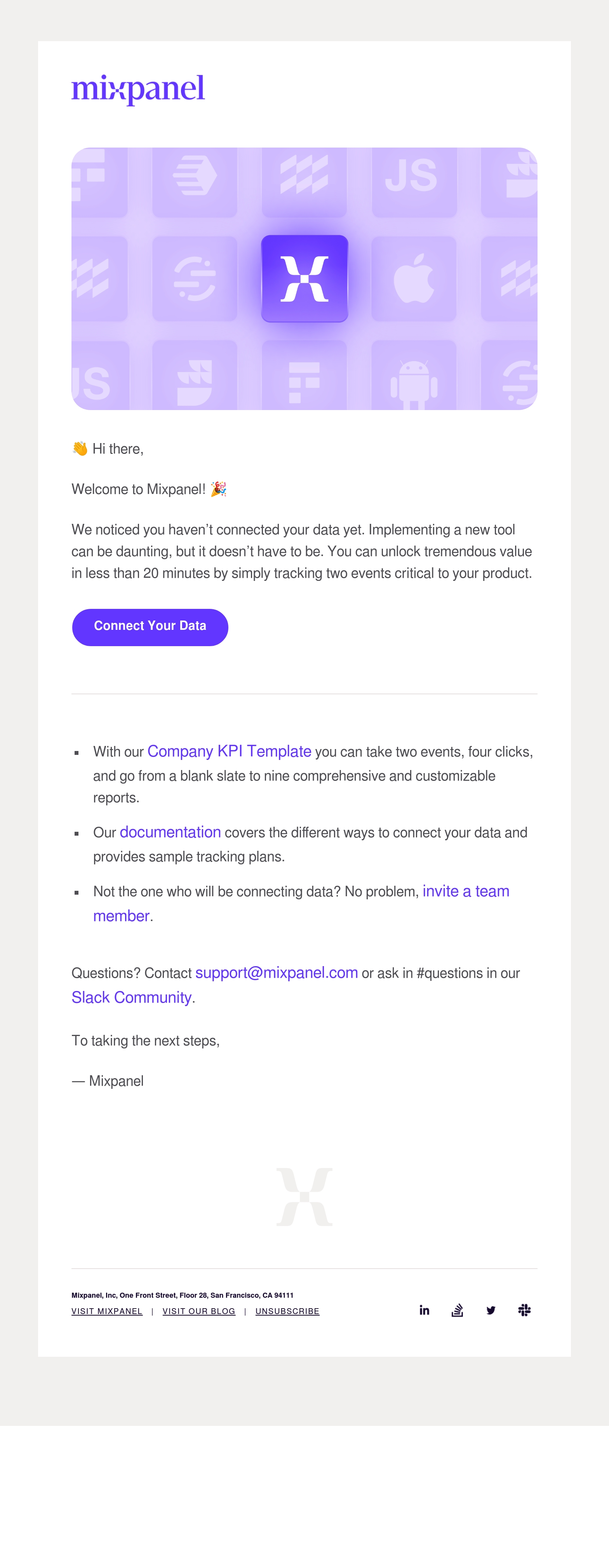Screen dimensions: 609x1568
Task: Click the Segment logo tile in banner middle row
Action: (195, 279)
